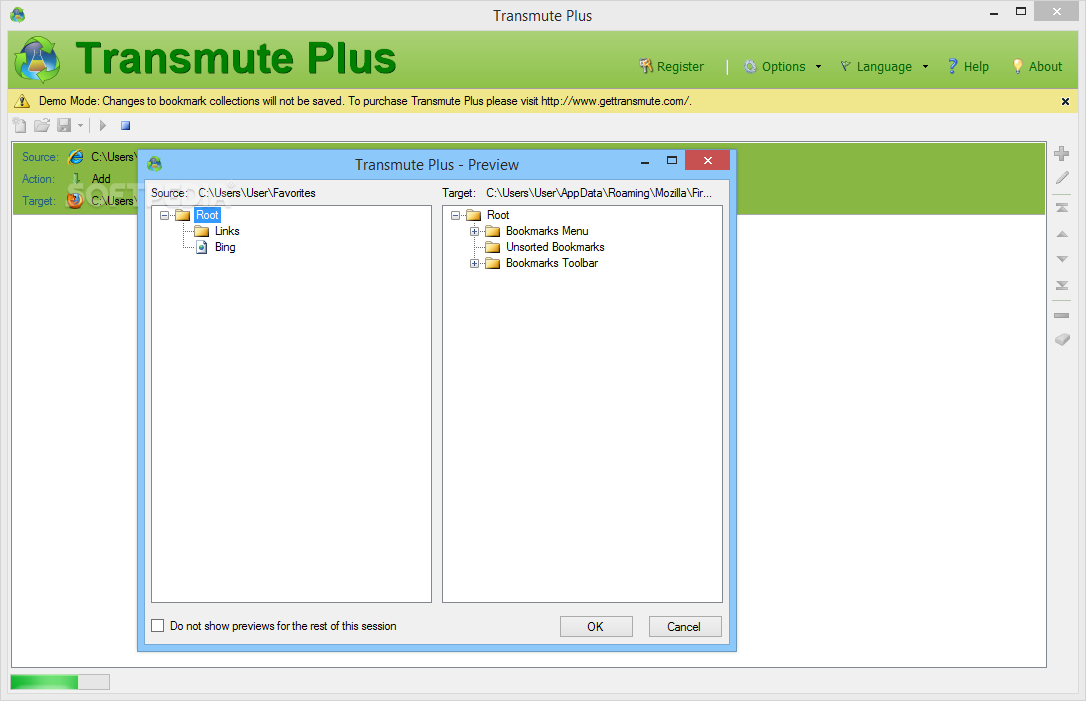The width and height of the screenshot is (1086, 701).
Task: Expand the Bookmarks Menu node
Action: click(474, 231)
